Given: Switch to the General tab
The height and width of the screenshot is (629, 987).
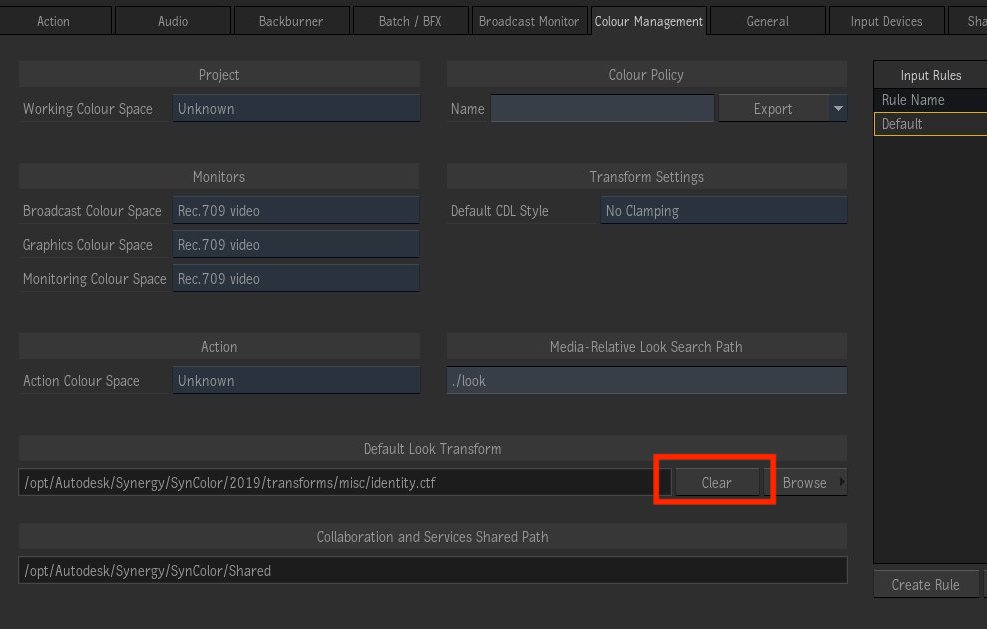Looking at the screenshot, I should [x=767, y=20].
